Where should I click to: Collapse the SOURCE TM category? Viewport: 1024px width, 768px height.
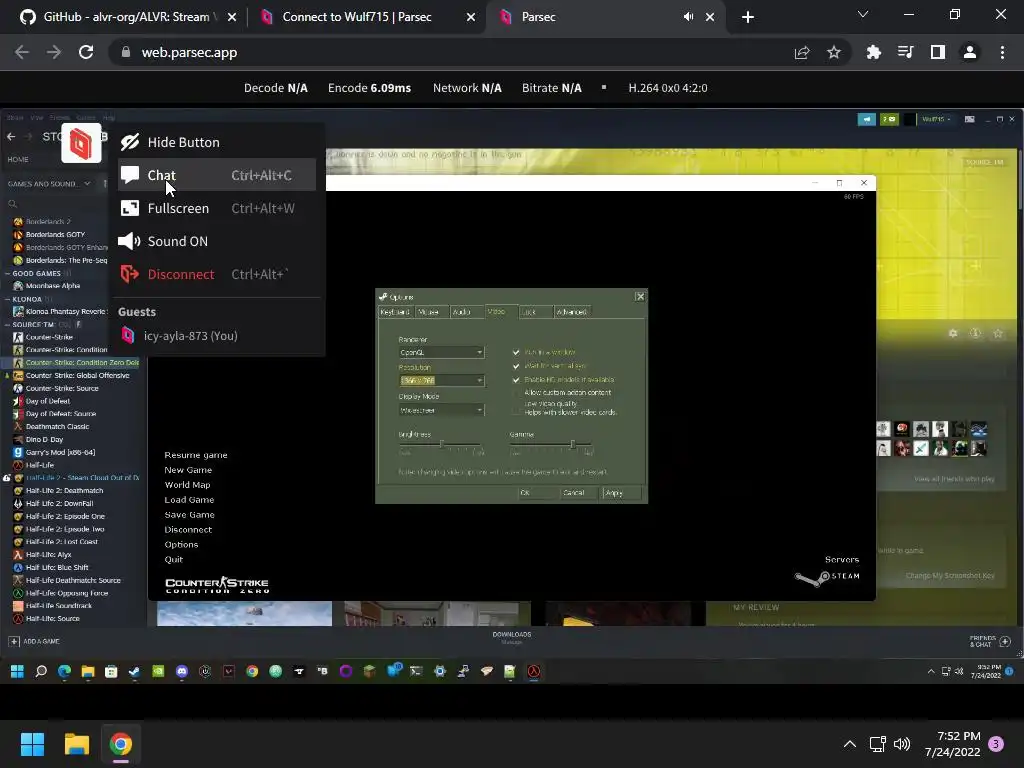point(8,325)
